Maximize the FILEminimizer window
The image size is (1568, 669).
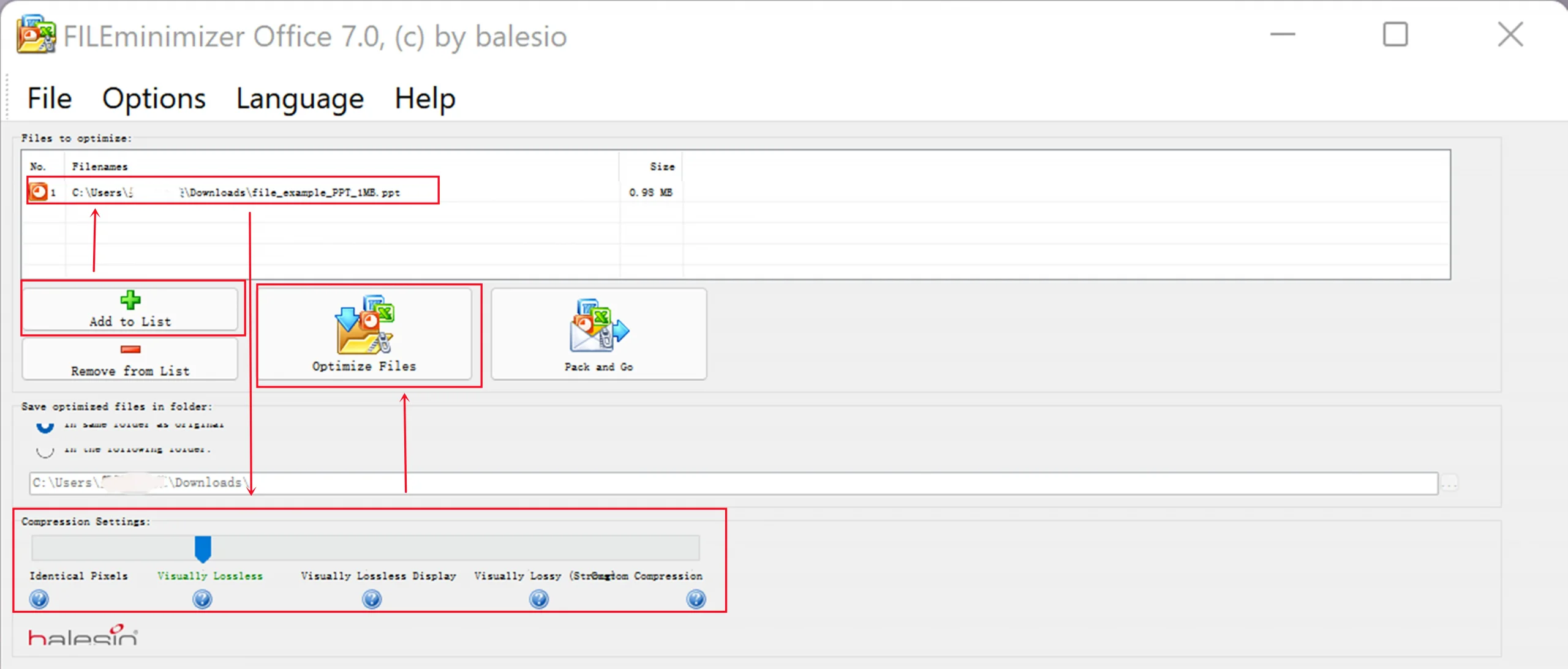pyautogui.click(x=1396, y=34)
